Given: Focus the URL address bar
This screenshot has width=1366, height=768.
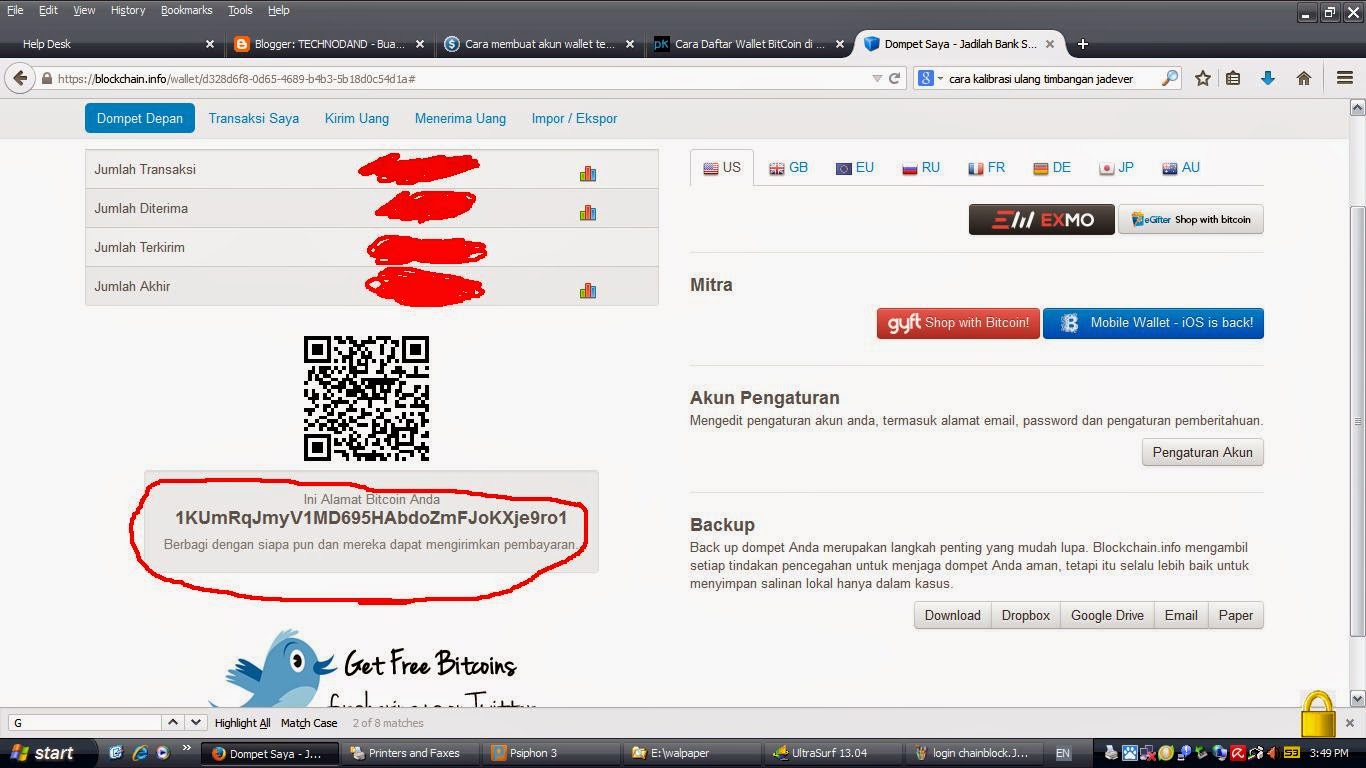Looking at the screenshot, I should coord(460,78).
